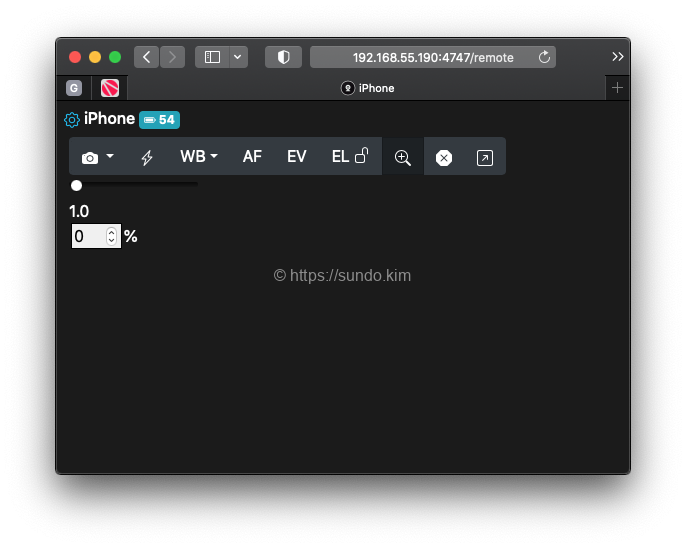Show the Safari sidebar
The height and width of the screenshot is (548, 686).
[212, 57]
